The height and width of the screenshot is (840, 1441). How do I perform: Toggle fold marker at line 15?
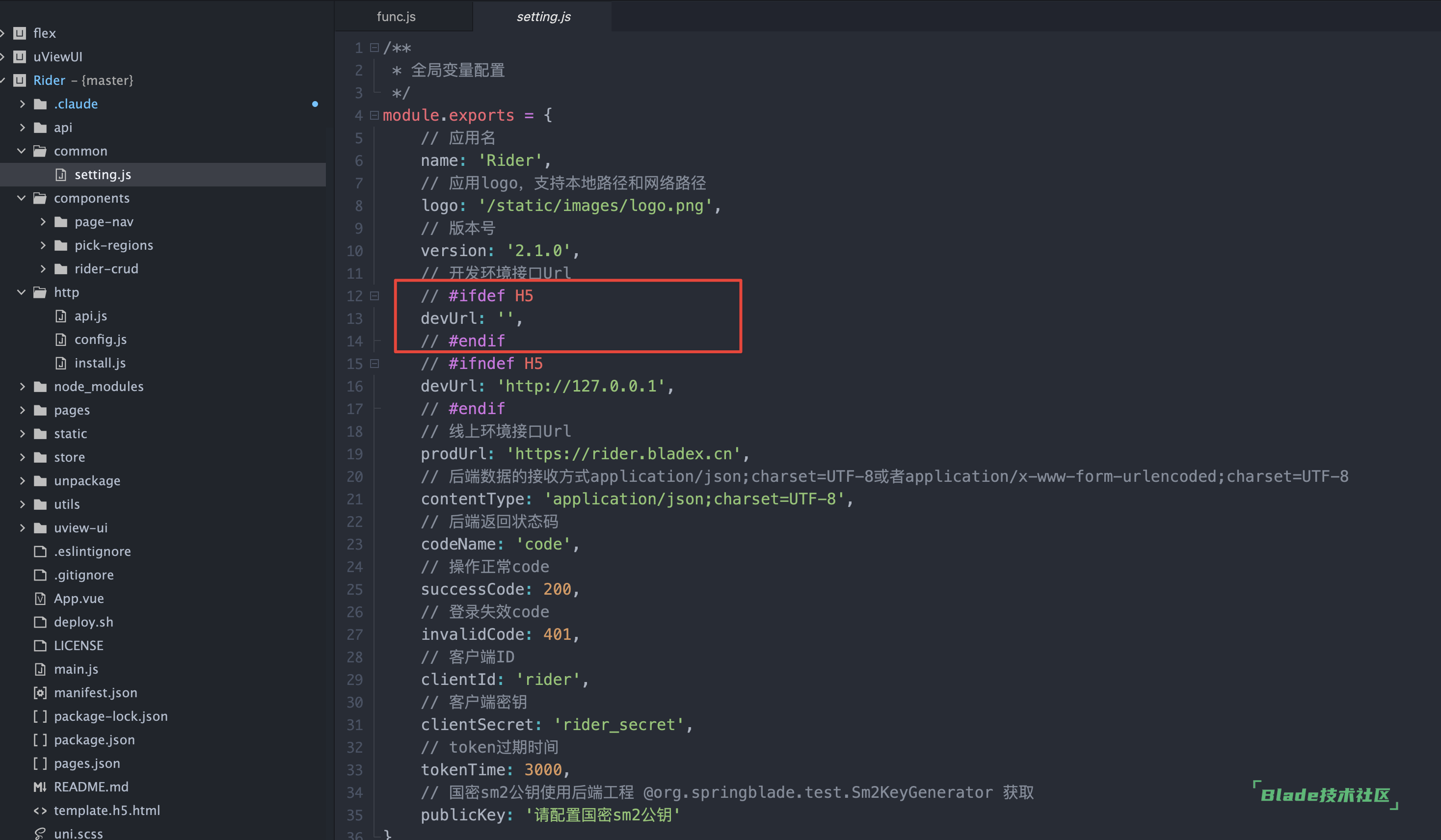pyautogui.click(x=374, y=364)
